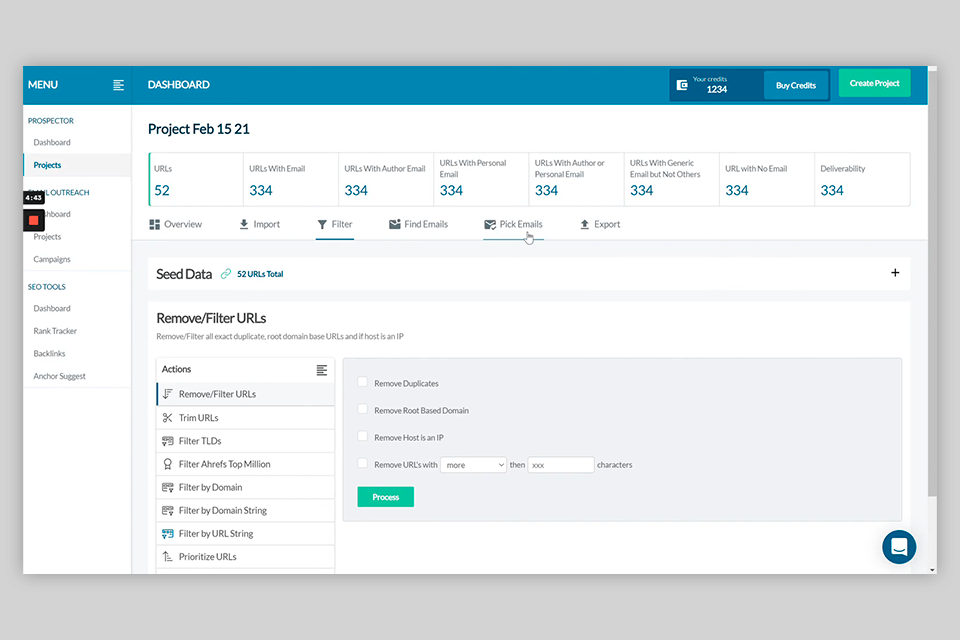Click the Buy Credits button
960x640 pixels.
(x=795, y=85)
